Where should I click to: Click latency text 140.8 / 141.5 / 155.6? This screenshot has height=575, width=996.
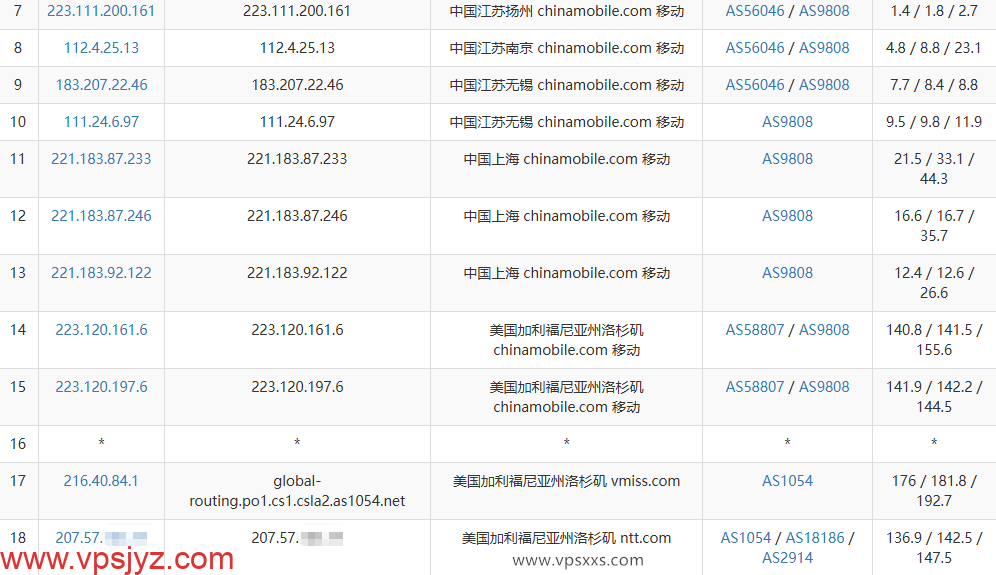934,340
